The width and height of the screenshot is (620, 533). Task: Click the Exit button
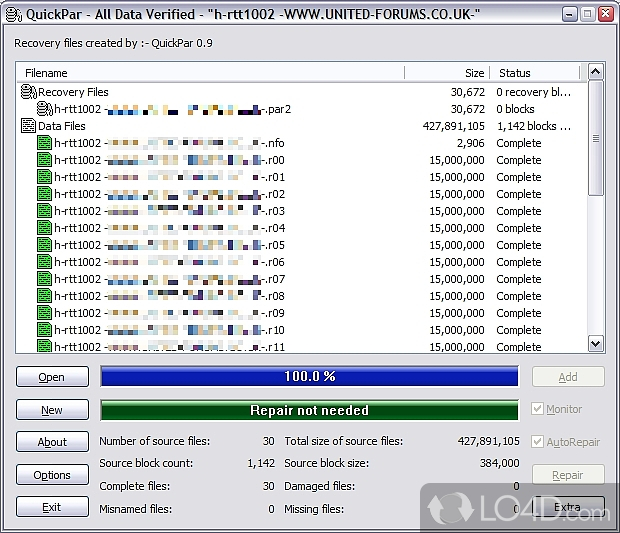pyautogui.click(x=52, y=507)
